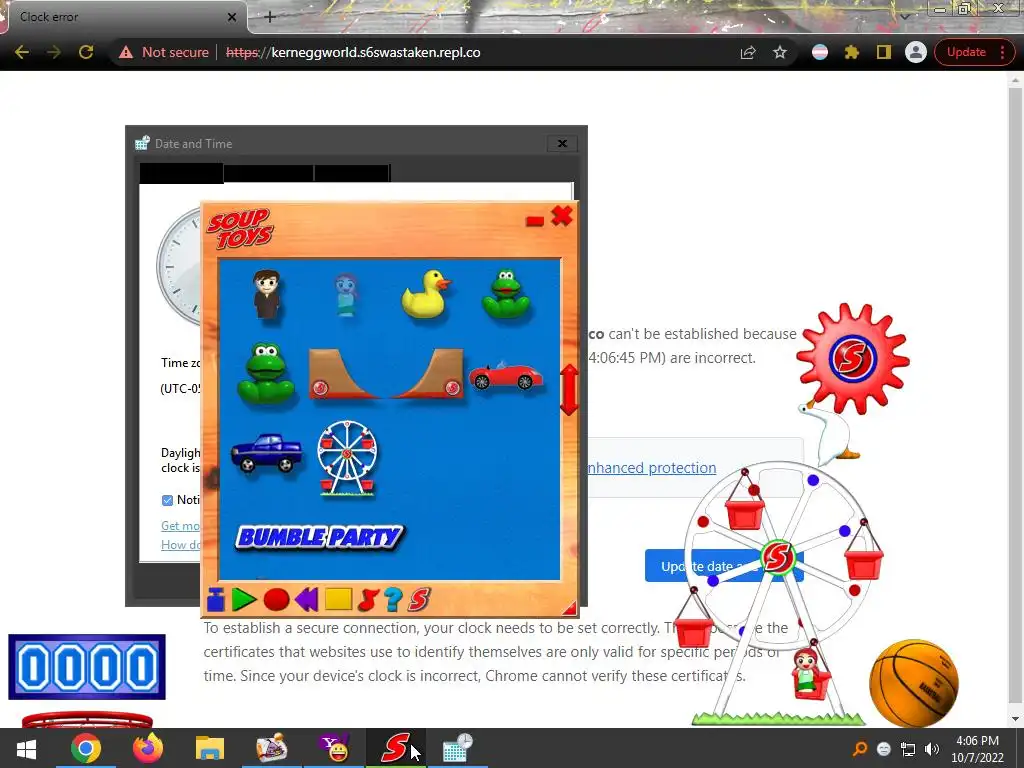Select the red sports car toy
The image size is (1024, 768).
[x=505, y=376]
